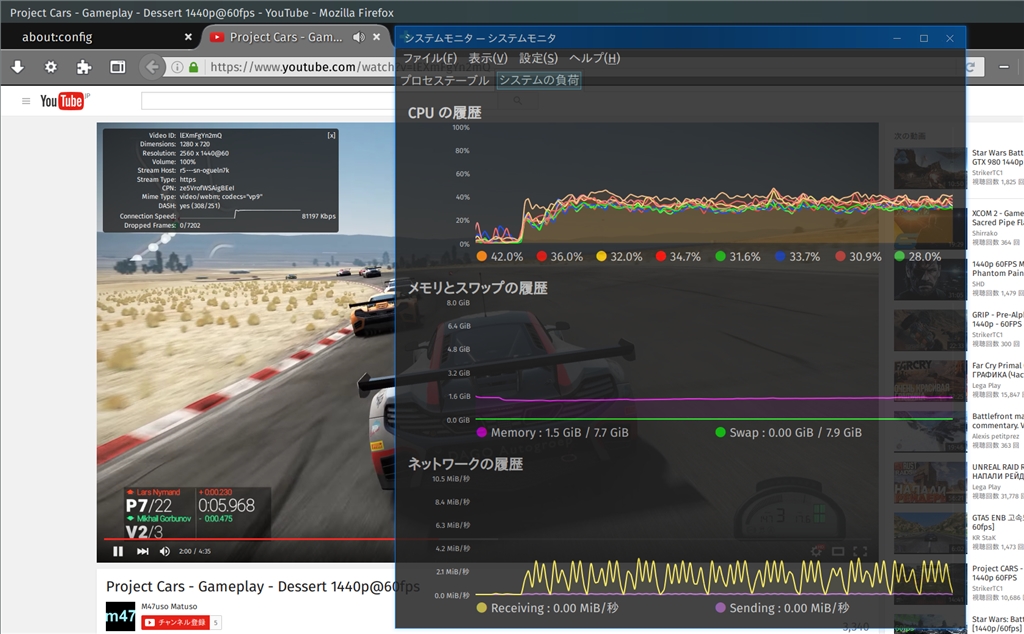
Task: Click the green padlock in the URL bar
Action: (x=193, y=67)
